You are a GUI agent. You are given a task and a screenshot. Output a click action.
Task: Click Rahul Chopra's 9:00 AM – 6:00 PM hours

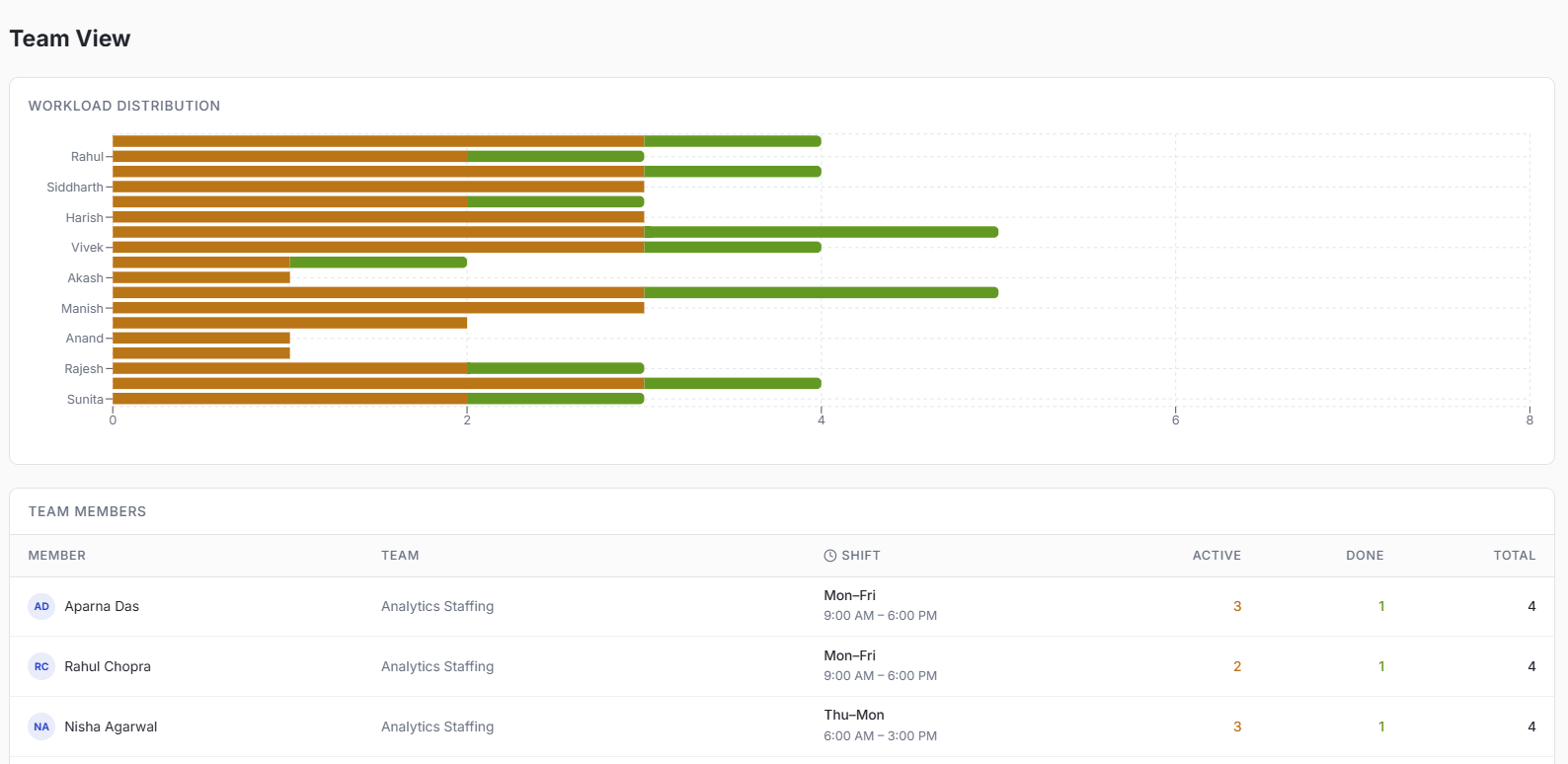click(881, 676)
